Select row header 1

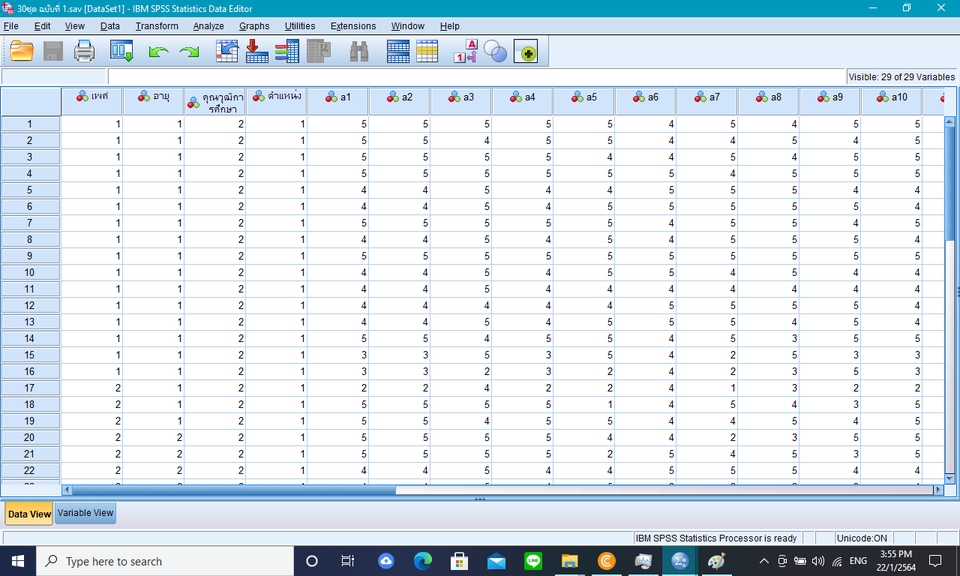click(x=30, y=124)
